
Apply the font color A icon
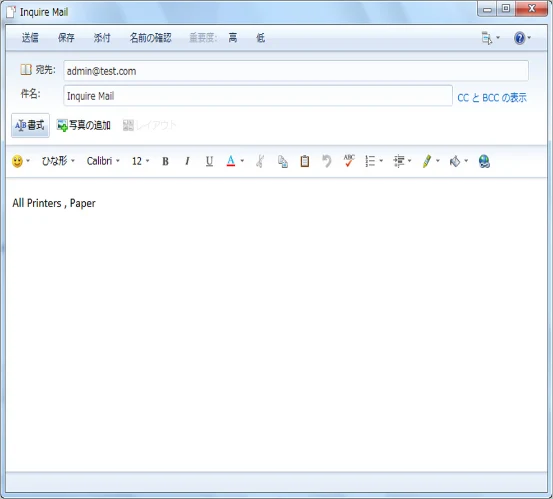click(x=231, y=161)
